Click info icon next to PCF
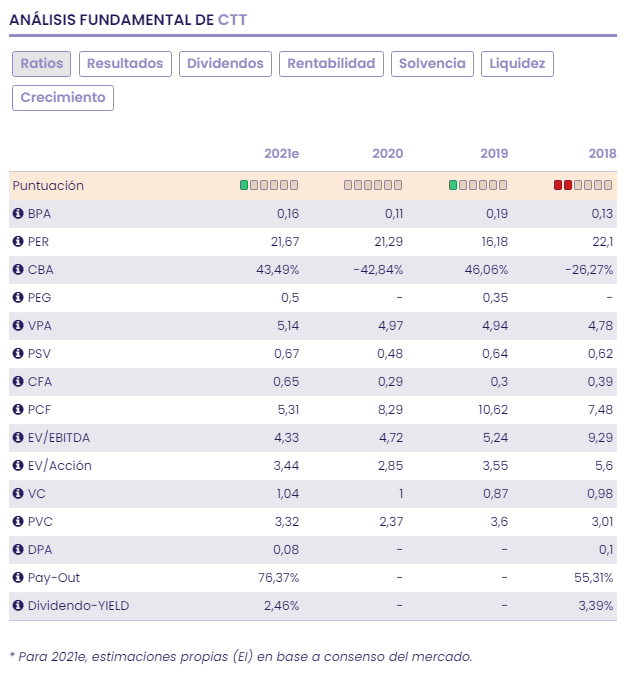Image resolution: width=624 pixels, height=673 pixels. tap(17, 410)
